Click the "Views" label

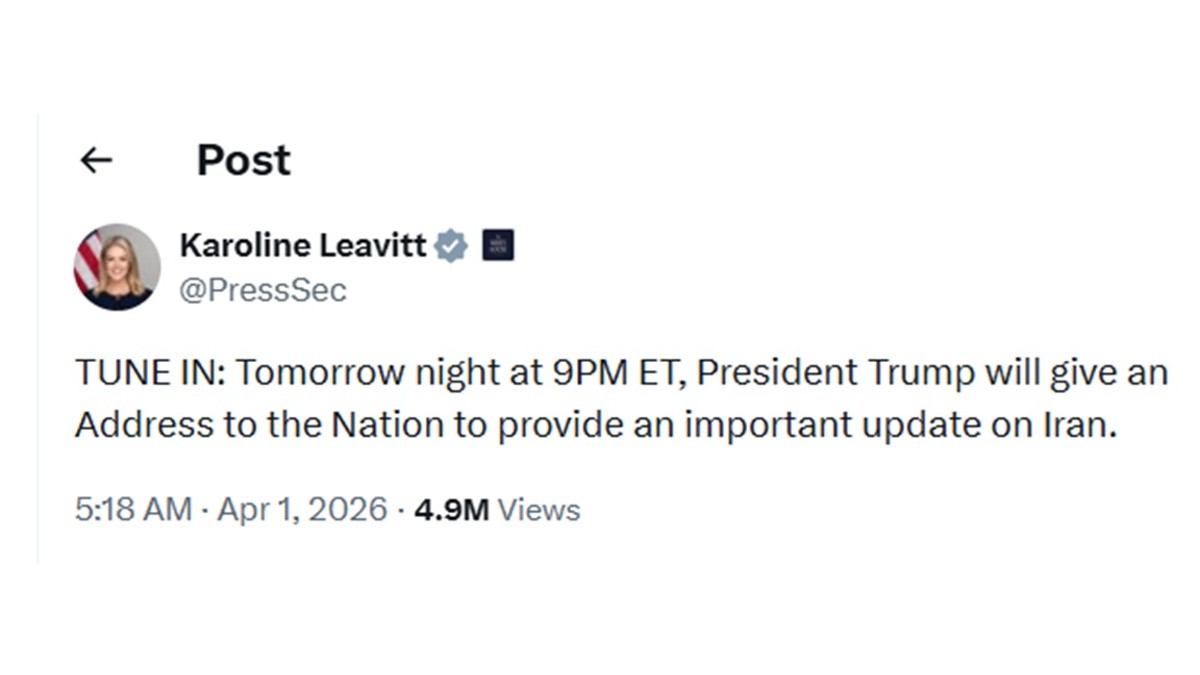pos(539,510)
